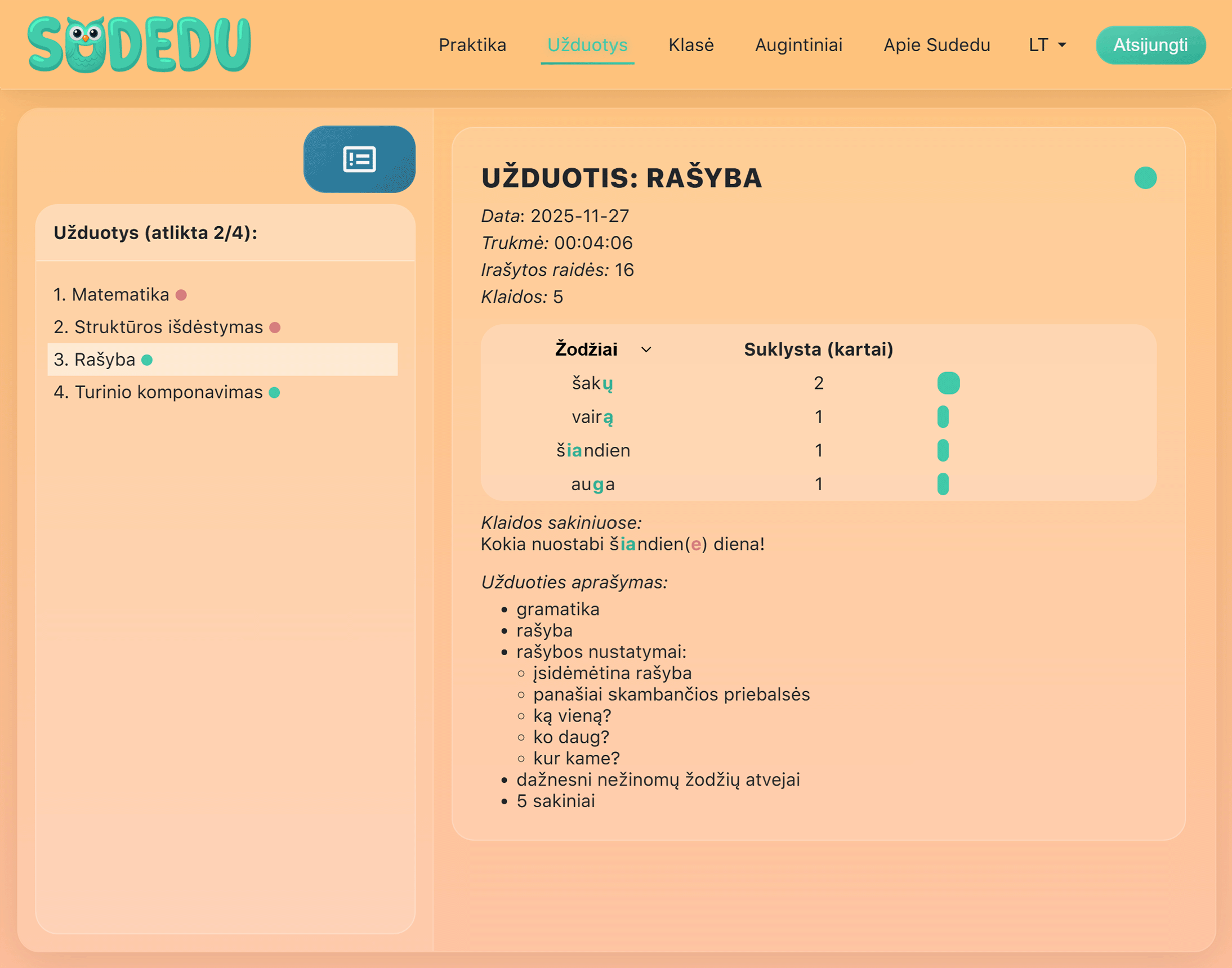Click the green dot beside Turinio komponavimas
The width and height of the screenshot is (1232, 968).
pos(275,392)
